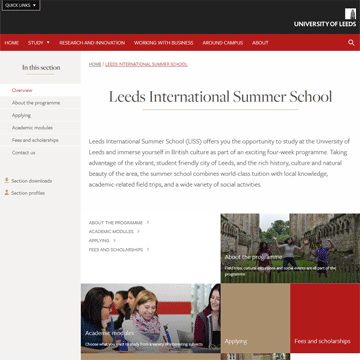Click the In this section heading
Image resolution: width=360 pixels, height=360 pixels.
click(41, 67)
